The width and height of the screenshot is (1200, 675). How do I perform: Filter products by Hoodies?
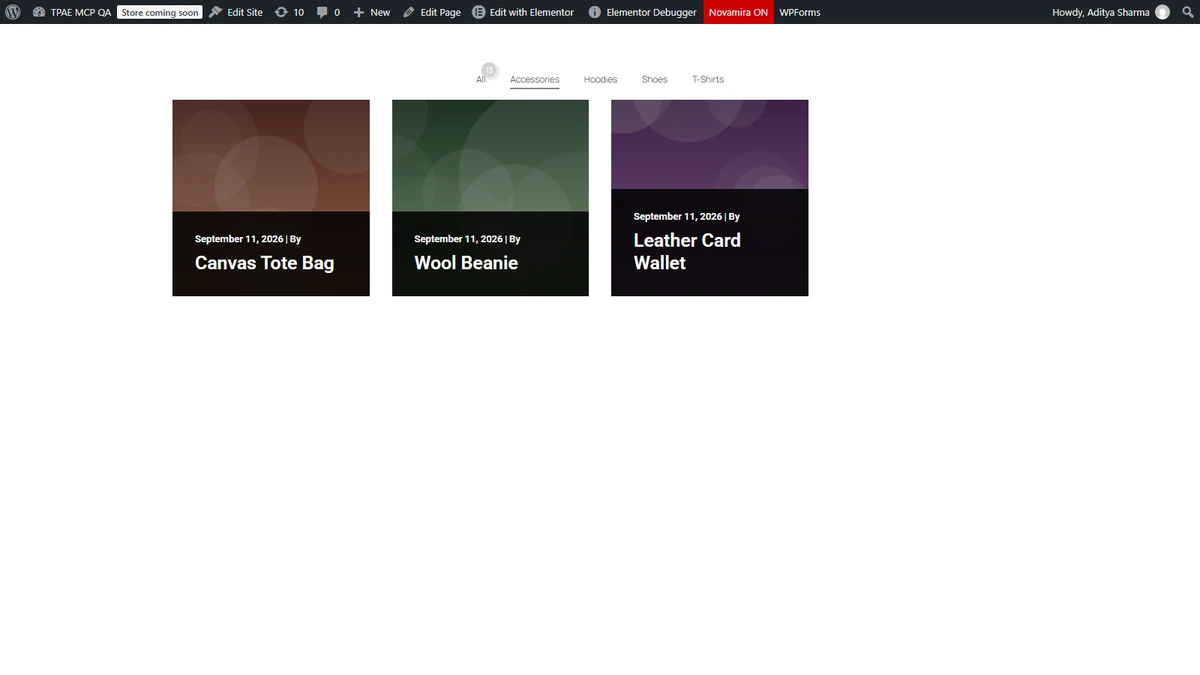(601, 79)
